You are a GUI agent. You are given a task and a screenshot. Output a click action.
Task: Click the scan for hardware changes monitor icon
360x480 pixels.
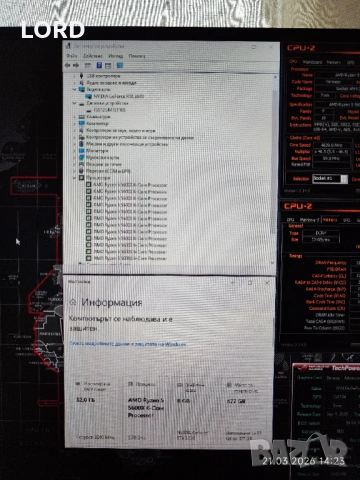[x=120, y=65]
